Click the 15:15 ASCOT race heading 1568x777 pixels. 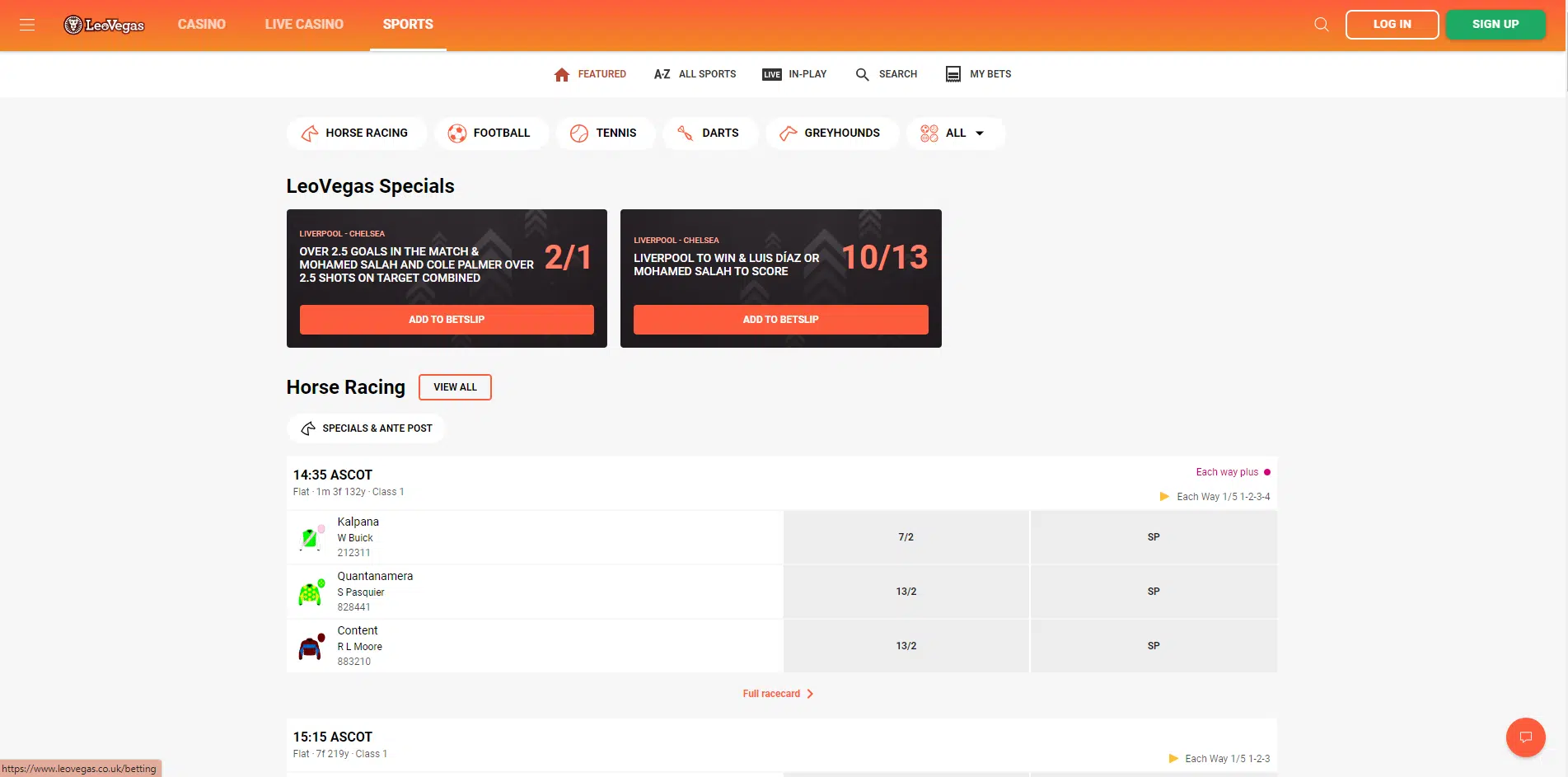[x=333, y=737]
